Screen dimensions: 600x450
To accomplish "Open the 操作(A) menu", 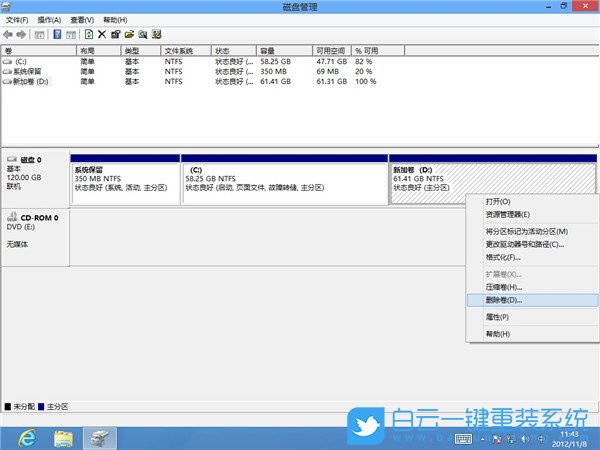I will (48, 20).
